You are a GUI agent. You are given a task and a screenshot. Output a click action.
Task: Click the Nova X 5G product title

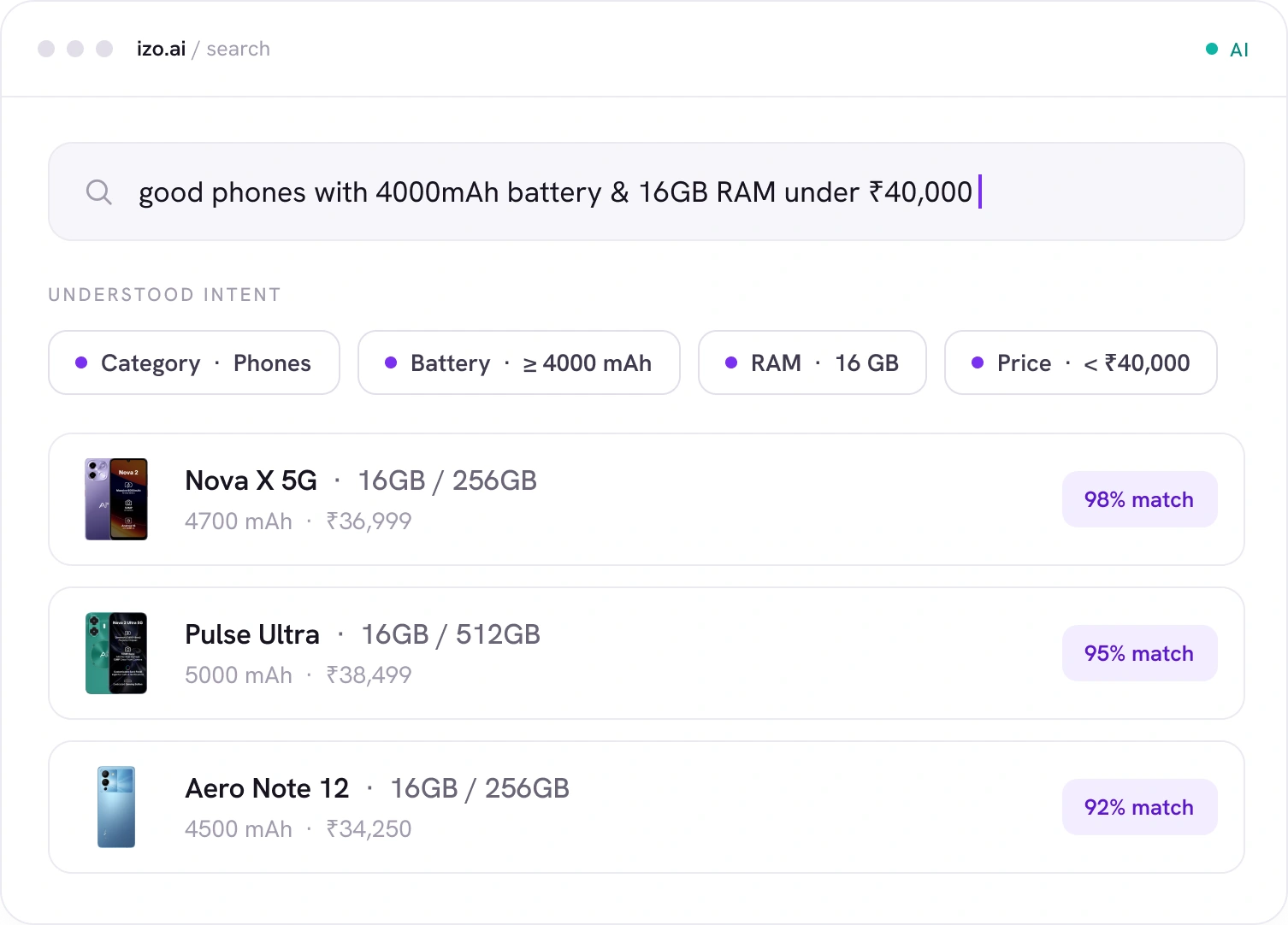(251, 480)
